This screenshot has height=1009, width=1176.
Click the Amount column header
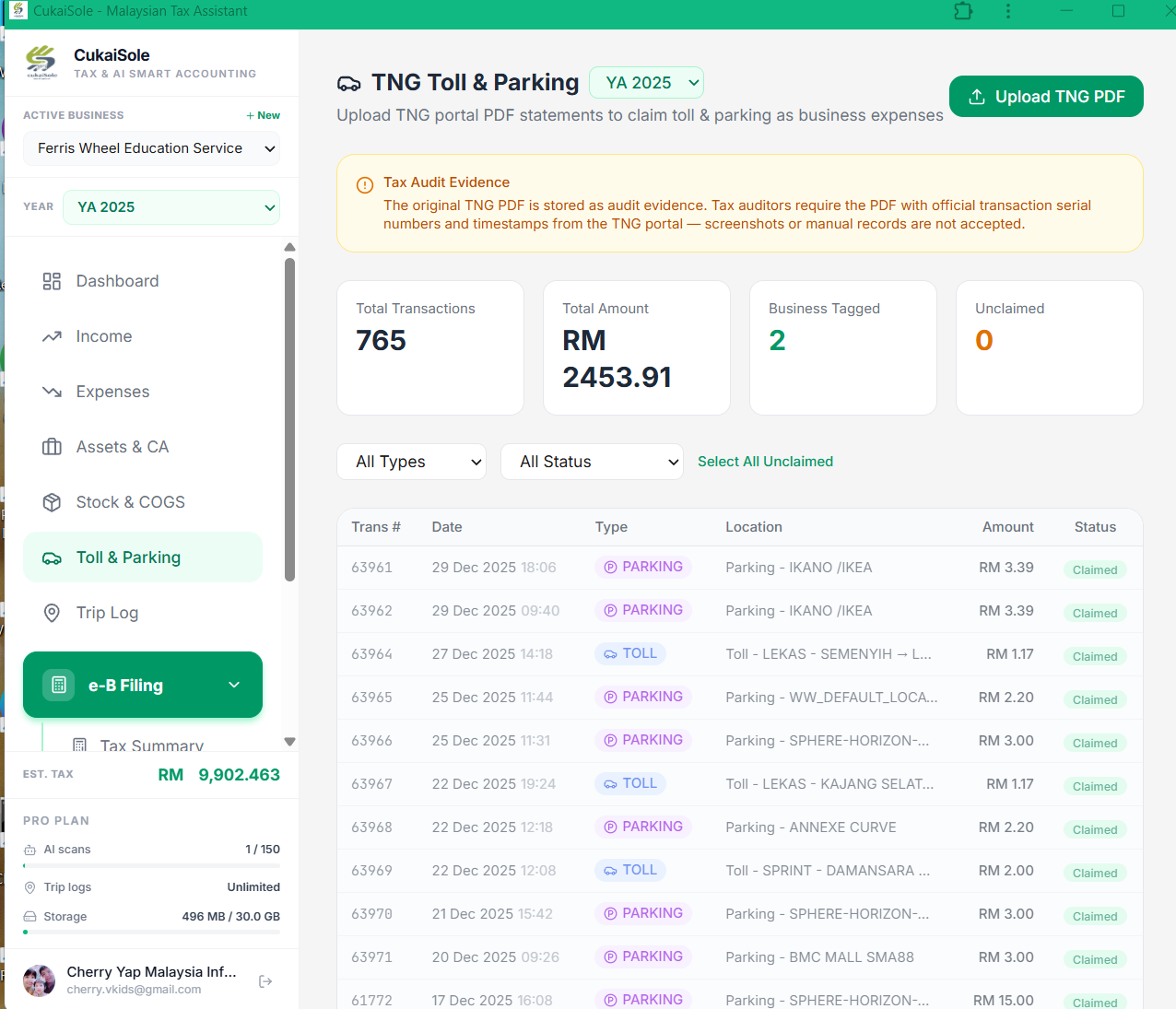(1008, 527)
